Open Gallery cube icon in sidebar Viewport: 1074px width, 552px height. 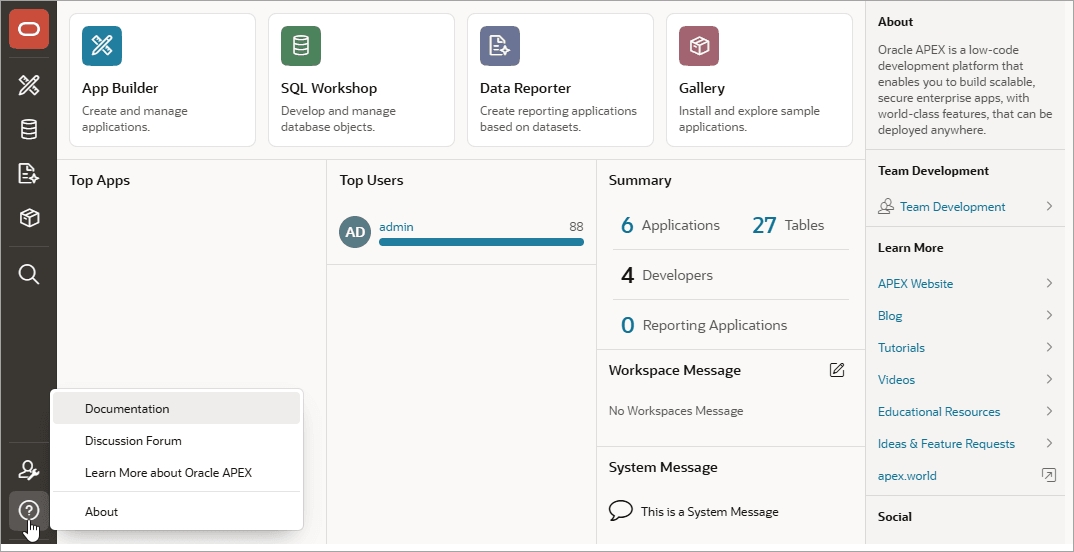tap(29, 218)
